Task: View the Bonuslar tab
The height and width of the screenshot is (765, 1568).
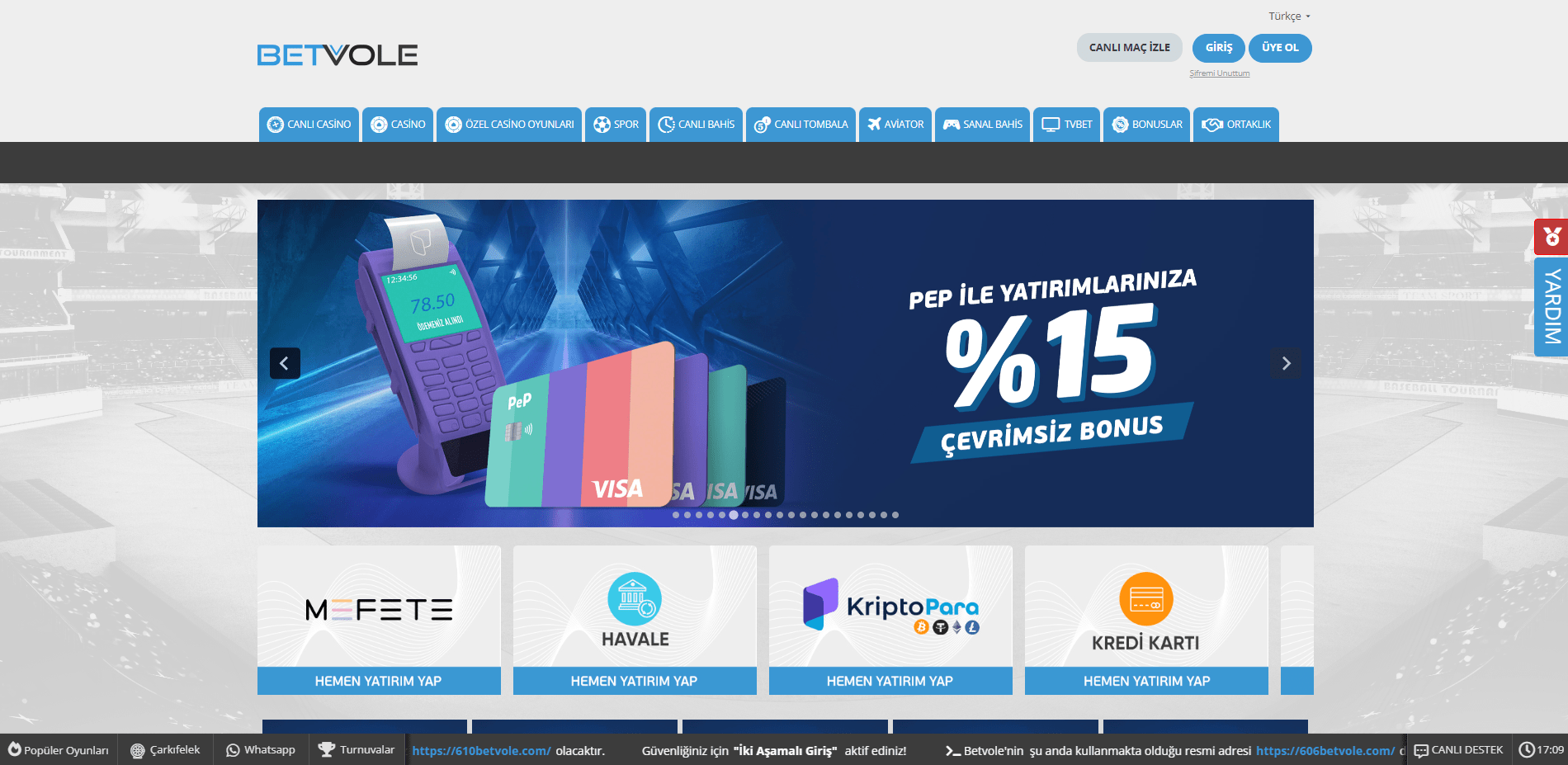Action: pos(1146,125)
